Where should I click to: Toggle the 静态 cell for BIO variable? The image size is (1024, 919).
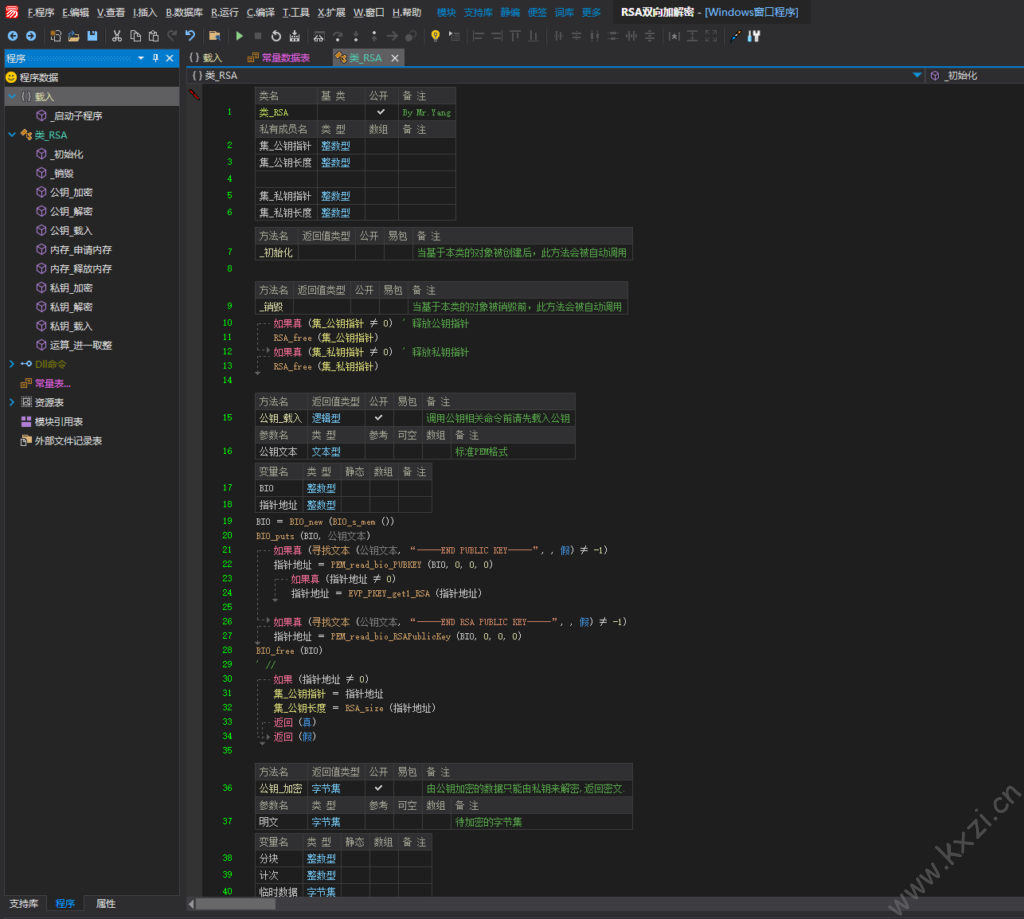pos(355,488)
